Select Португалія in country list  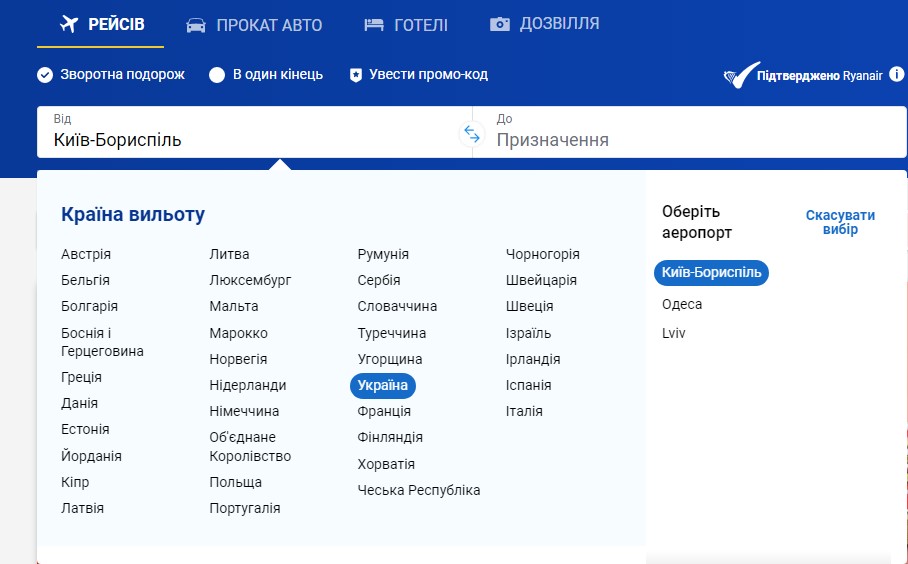245,508
